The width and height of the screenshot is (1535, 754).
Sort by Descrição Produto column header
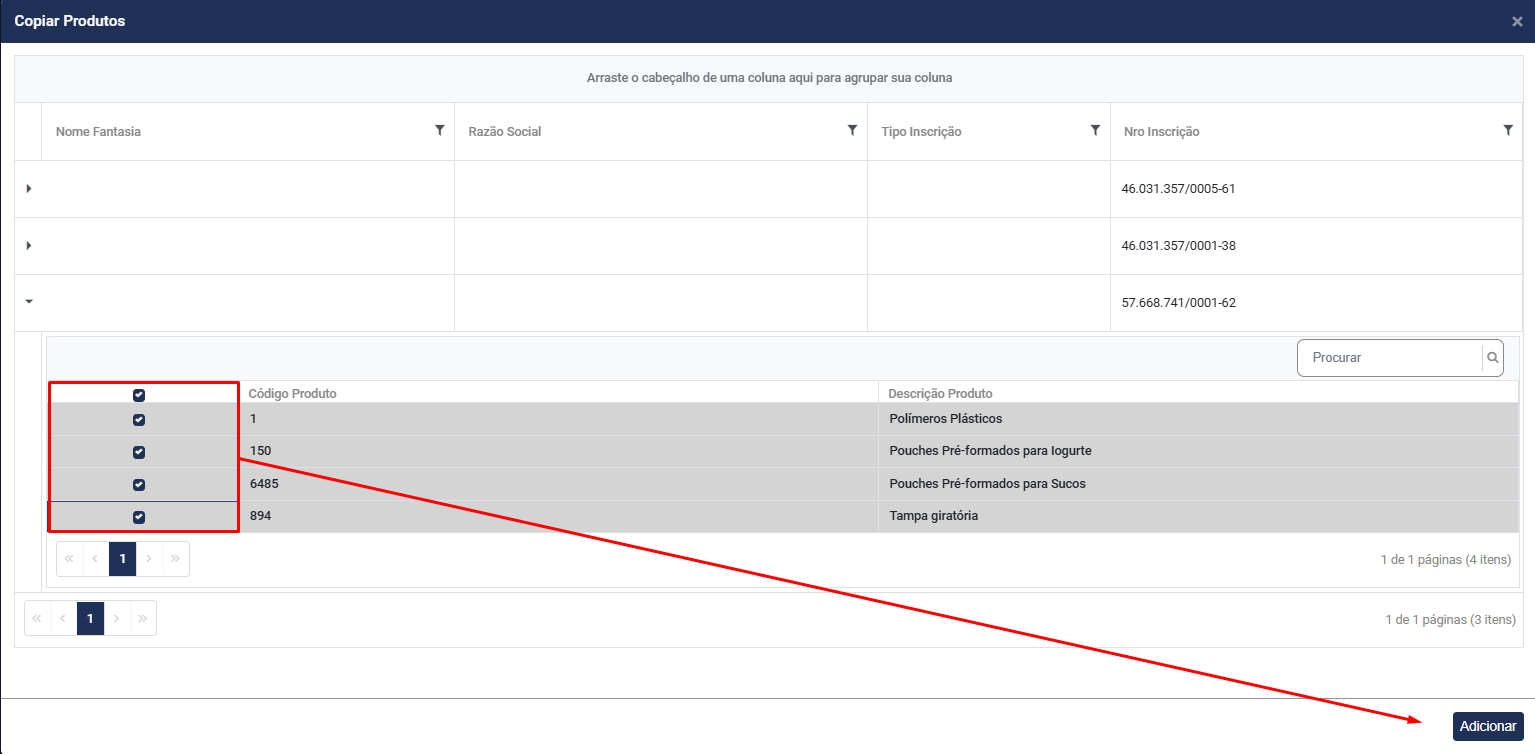pos(940,394)
